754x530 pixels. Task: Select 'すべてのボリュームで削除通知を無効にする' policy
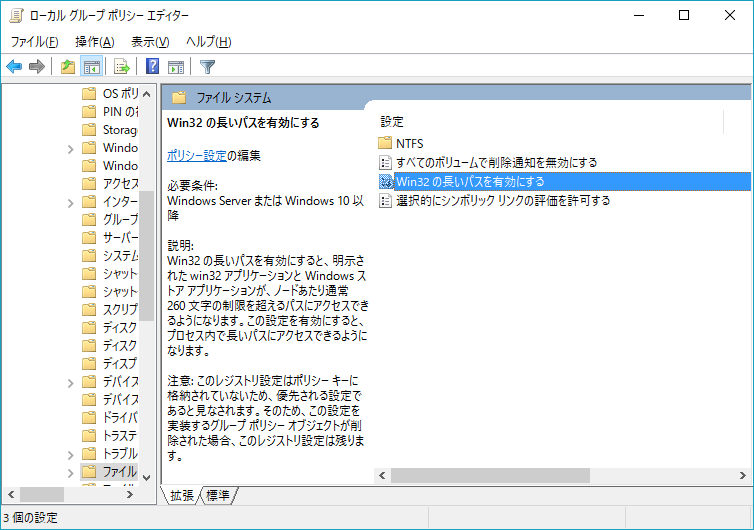(496, 162)
